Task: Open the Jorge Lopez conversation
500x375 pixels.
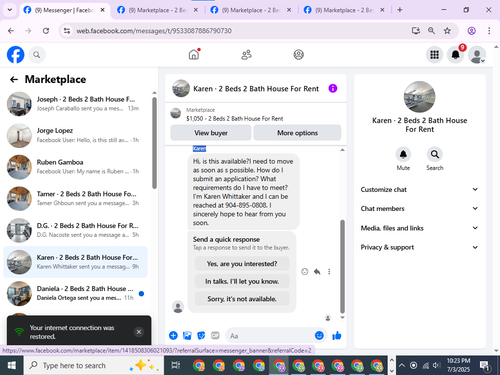Action: click(75, 135)
